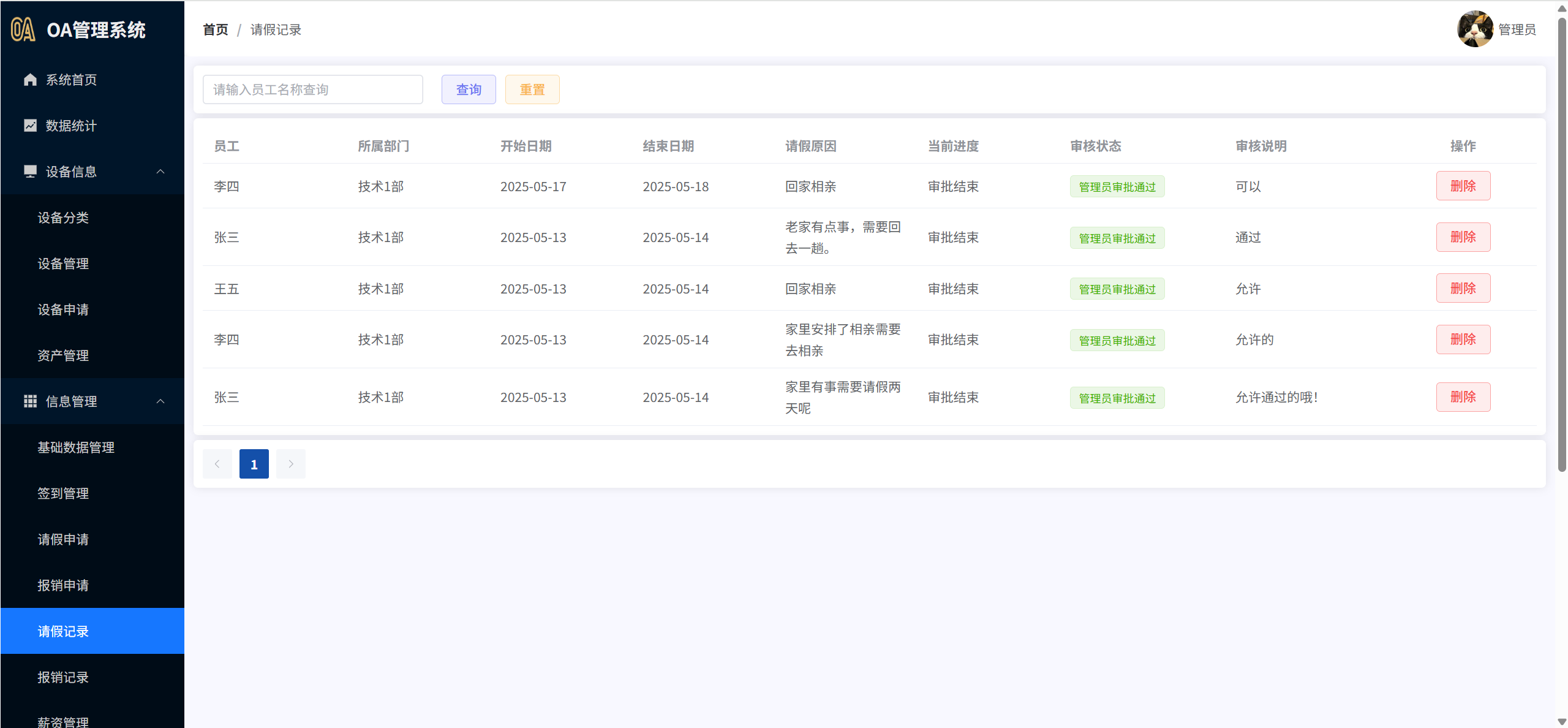Open the 请假申请 menu item
This screenshot has width=1568, height=728.
tap(63, 539)
